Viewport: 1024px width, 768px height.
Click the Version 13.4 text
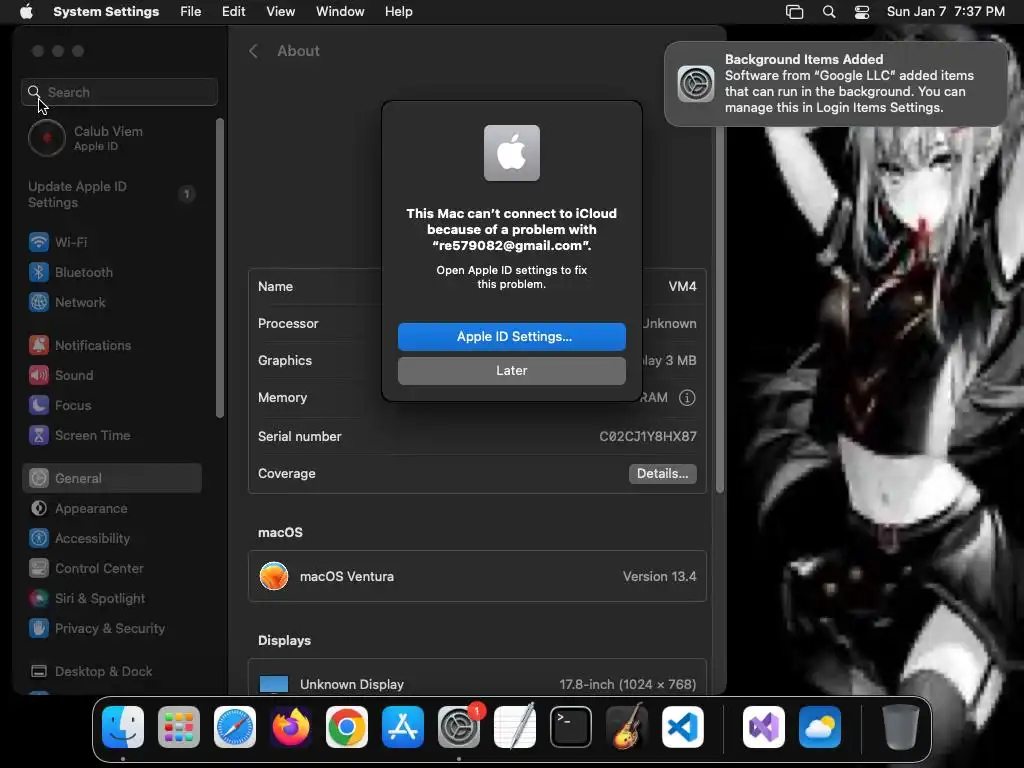pyautogui.click(x=659, y=577)
